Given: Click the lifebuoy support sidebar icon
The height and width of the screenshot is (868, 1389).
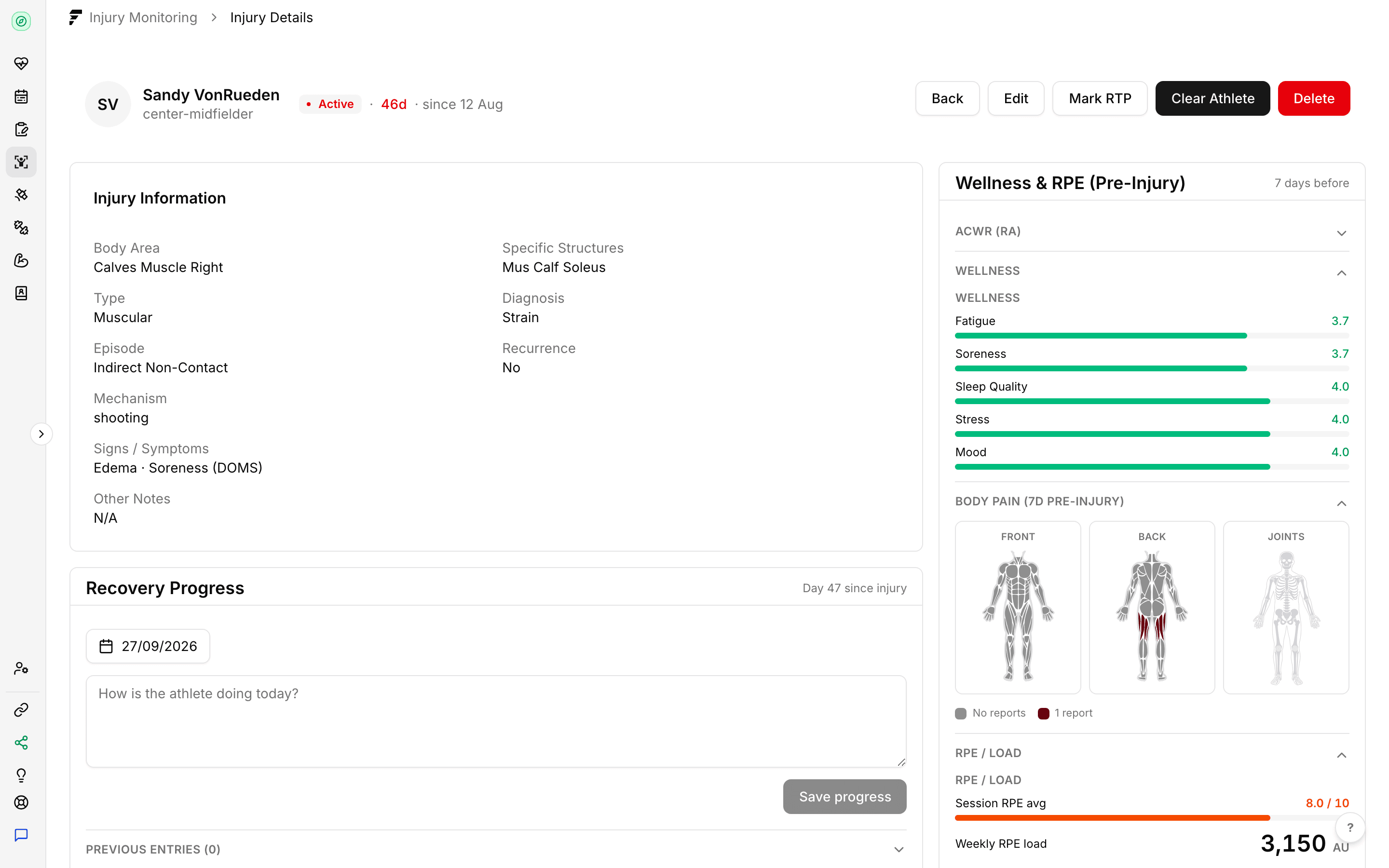Looking at the screenshot, I should [21, 802].
